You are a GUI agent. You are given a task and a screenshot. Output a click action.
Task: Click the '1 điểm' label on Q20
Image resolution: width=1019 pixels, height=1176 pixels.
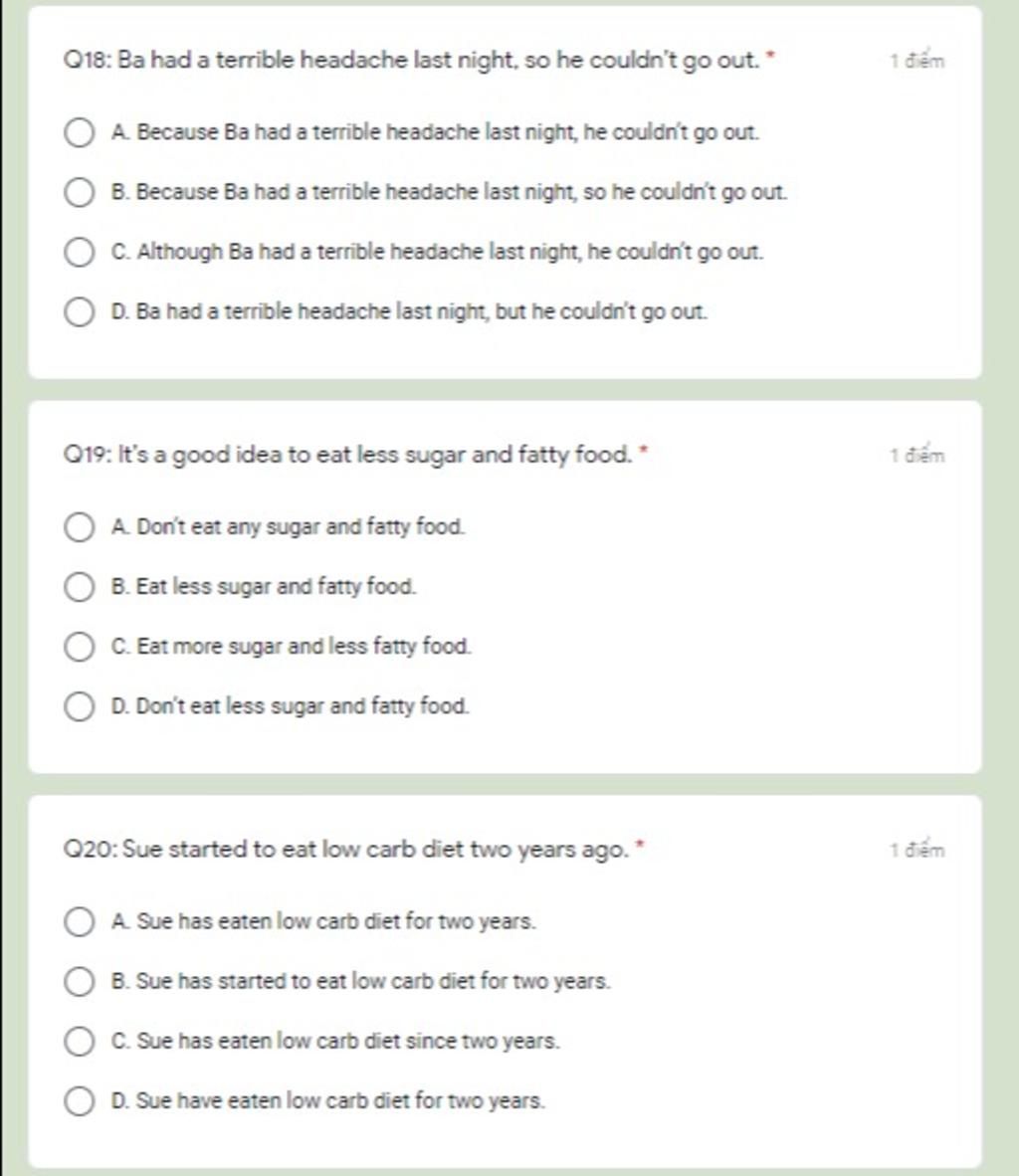coord(917,849)
